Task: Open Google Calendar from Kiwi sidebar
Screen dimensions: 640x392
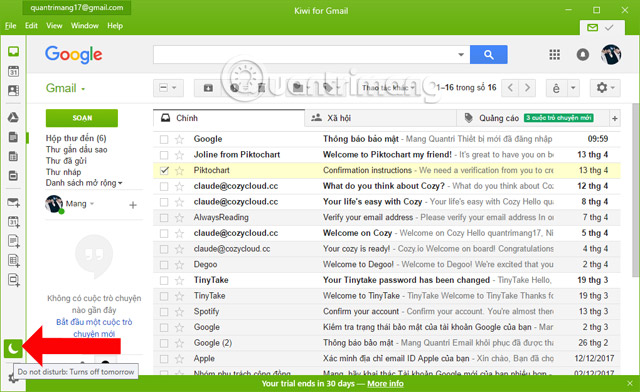Action: [x=13, y=71]
